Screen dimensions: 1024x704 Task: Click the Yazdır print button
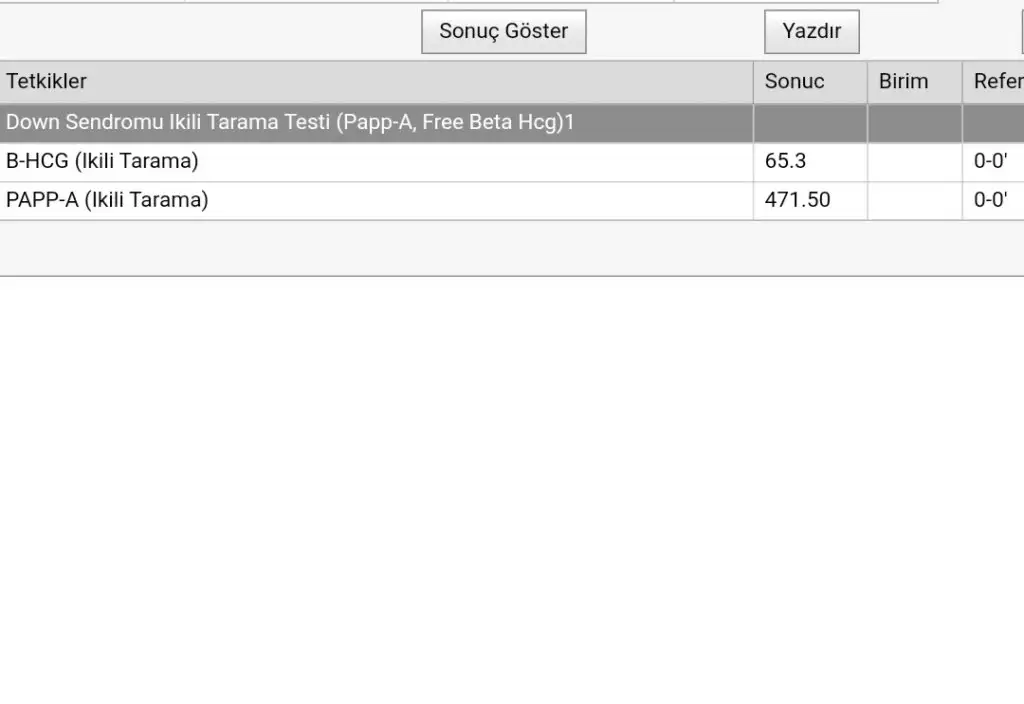812,31
